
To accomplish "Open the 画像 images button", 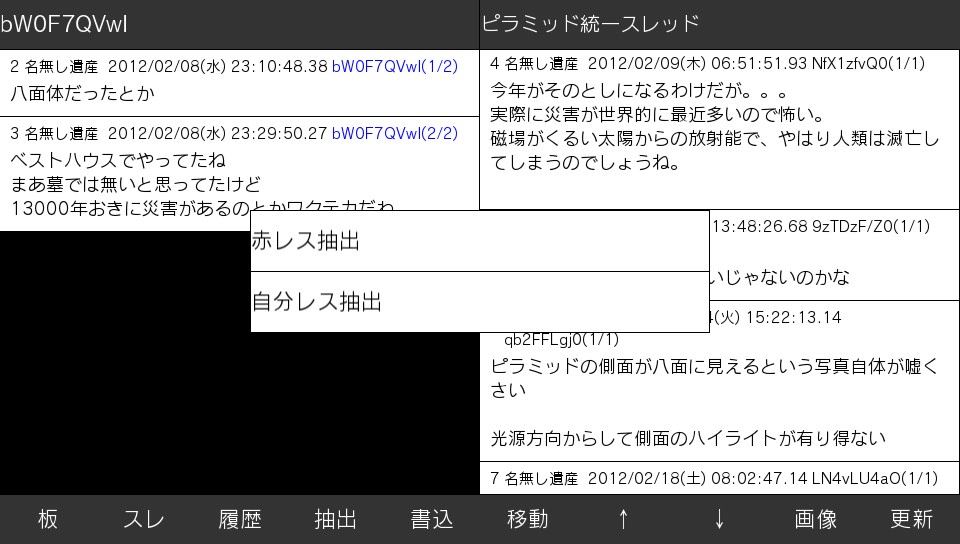I will pyautogui.click(x=816, y=519).
